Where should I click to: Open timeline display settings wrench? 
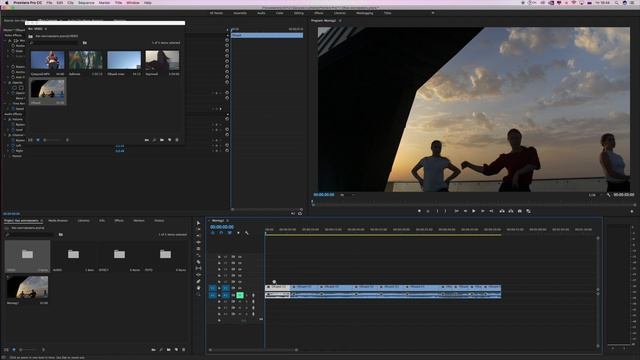pyautogui.click(x=247, y=233)
